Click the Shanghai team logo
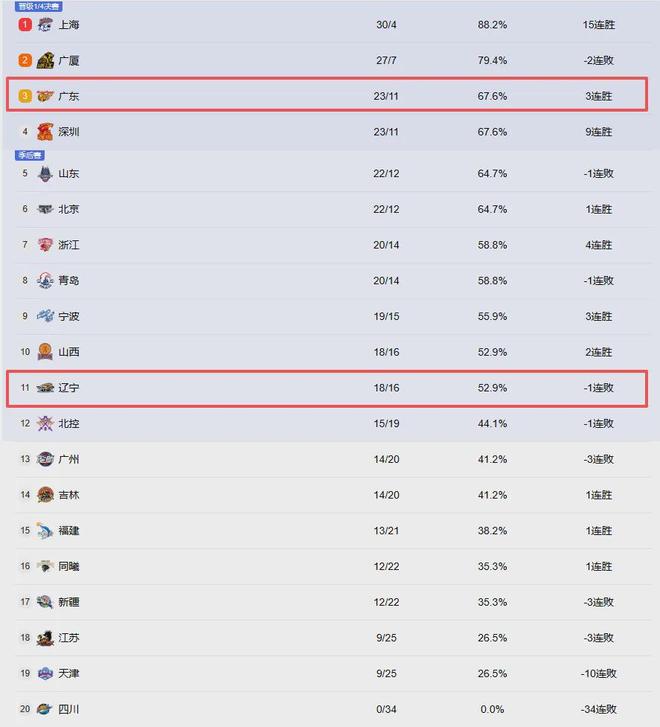 click(45, 24)
